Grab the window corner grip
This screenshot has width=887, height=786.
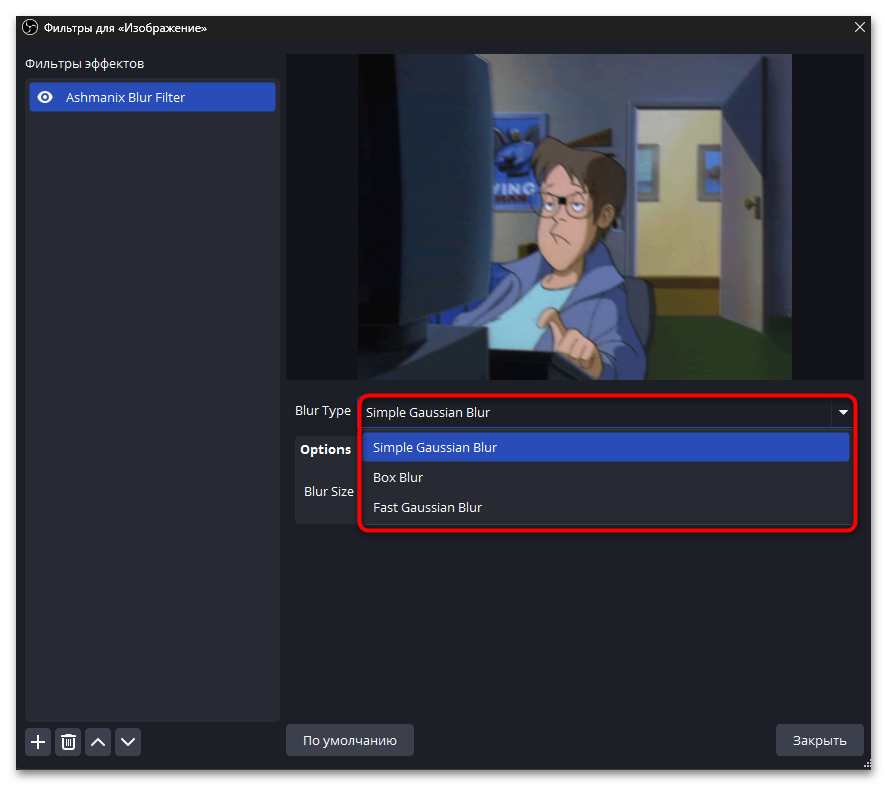click(867, 764)
